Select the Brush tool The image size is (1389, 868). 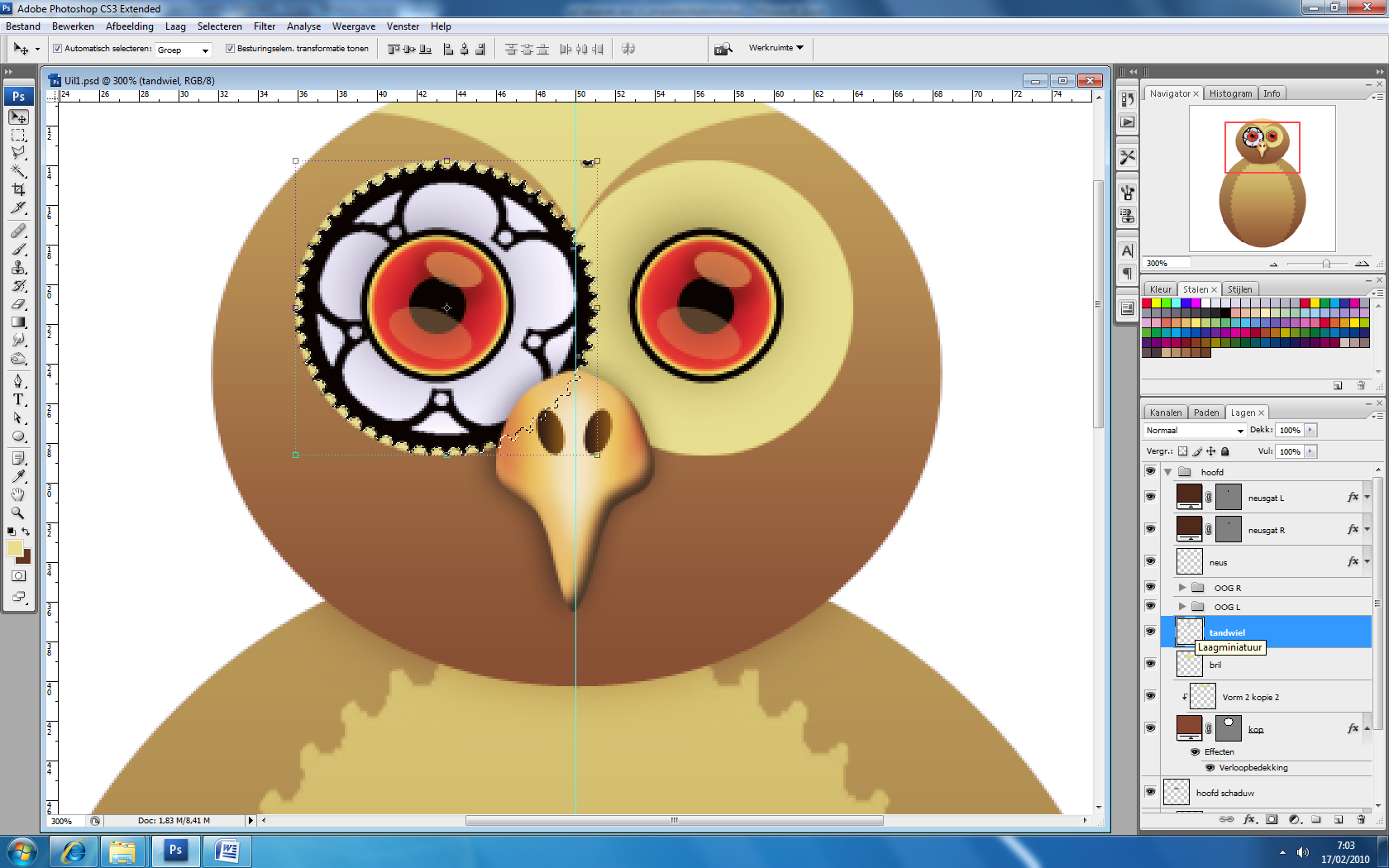(18, 250)
